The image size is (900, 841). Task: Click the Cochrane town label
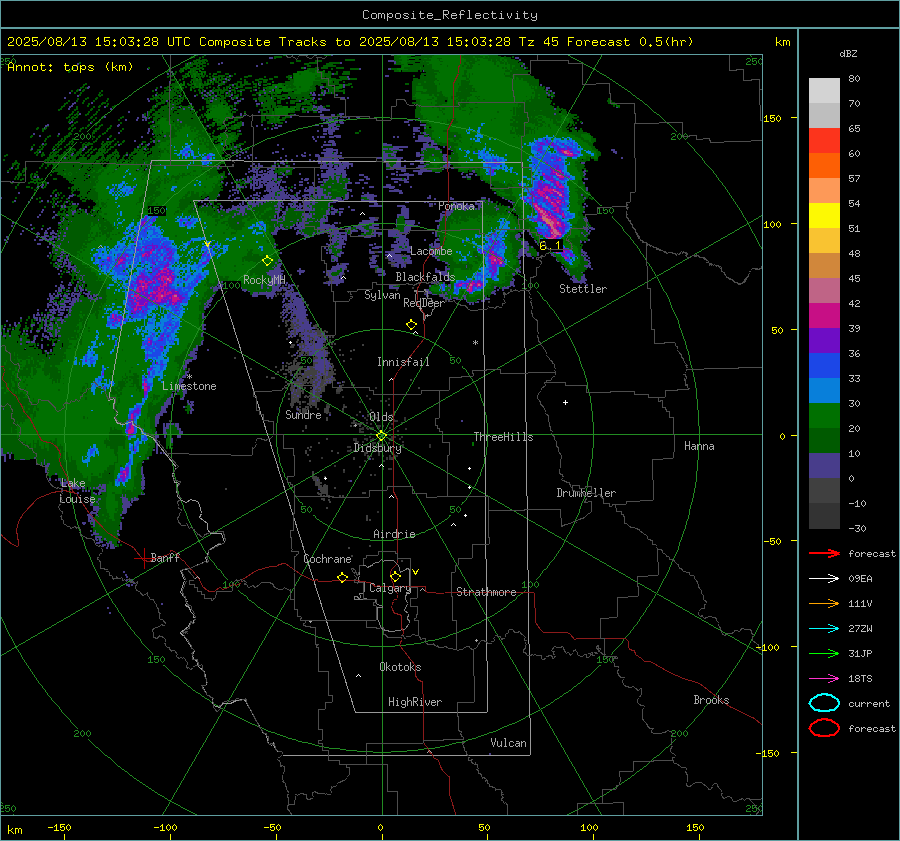pyautogui.click(x=327, y=559)
